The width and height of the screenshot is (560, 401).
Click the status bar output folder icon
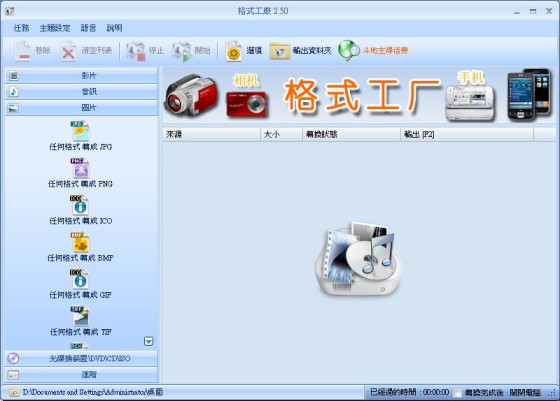pyautogui.click(x=14, y=392)
